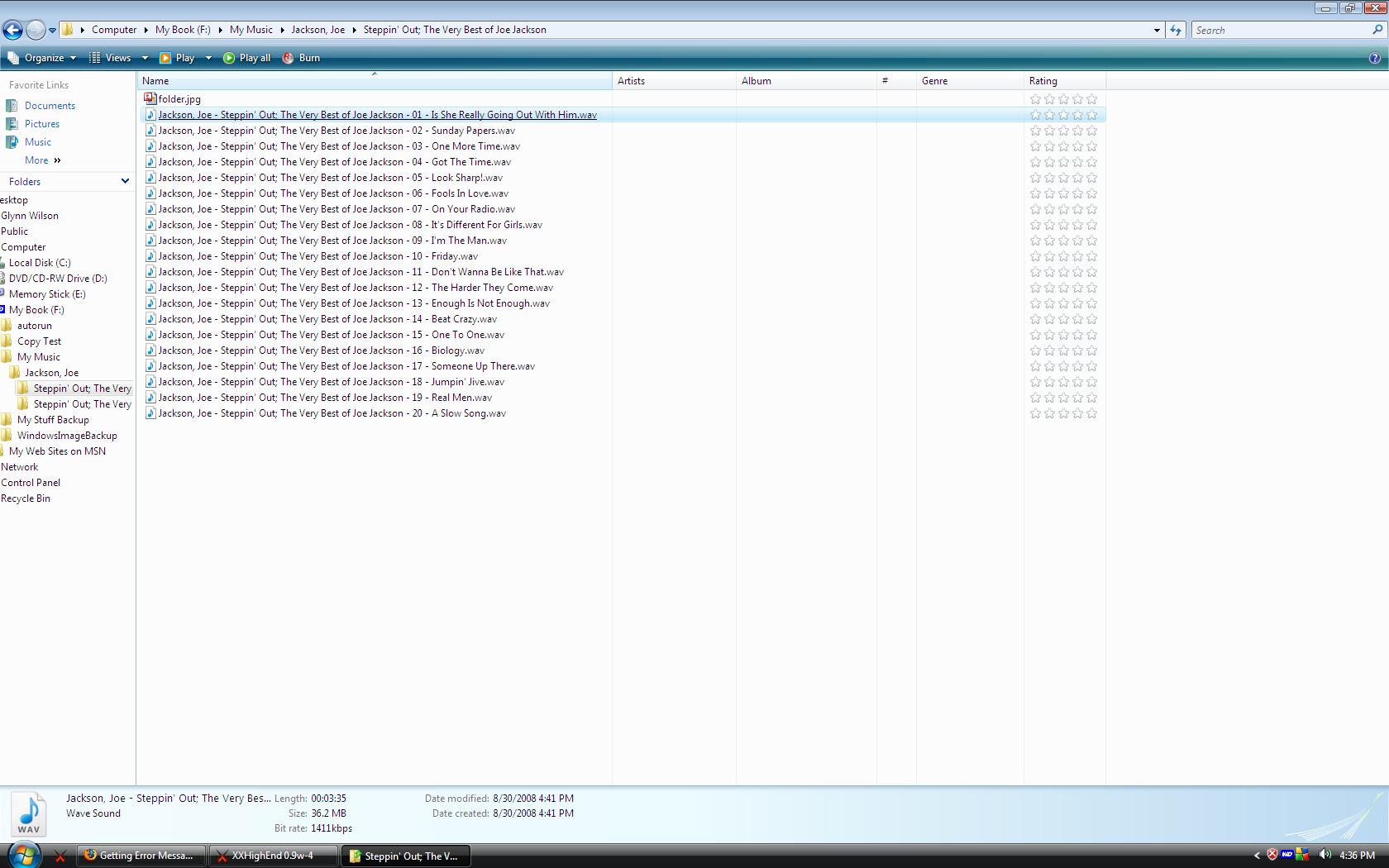Expand the Views dropdown arrow
Image resolution: width=1389 pixels, height=868 pixels.
[x=145, y=58]
